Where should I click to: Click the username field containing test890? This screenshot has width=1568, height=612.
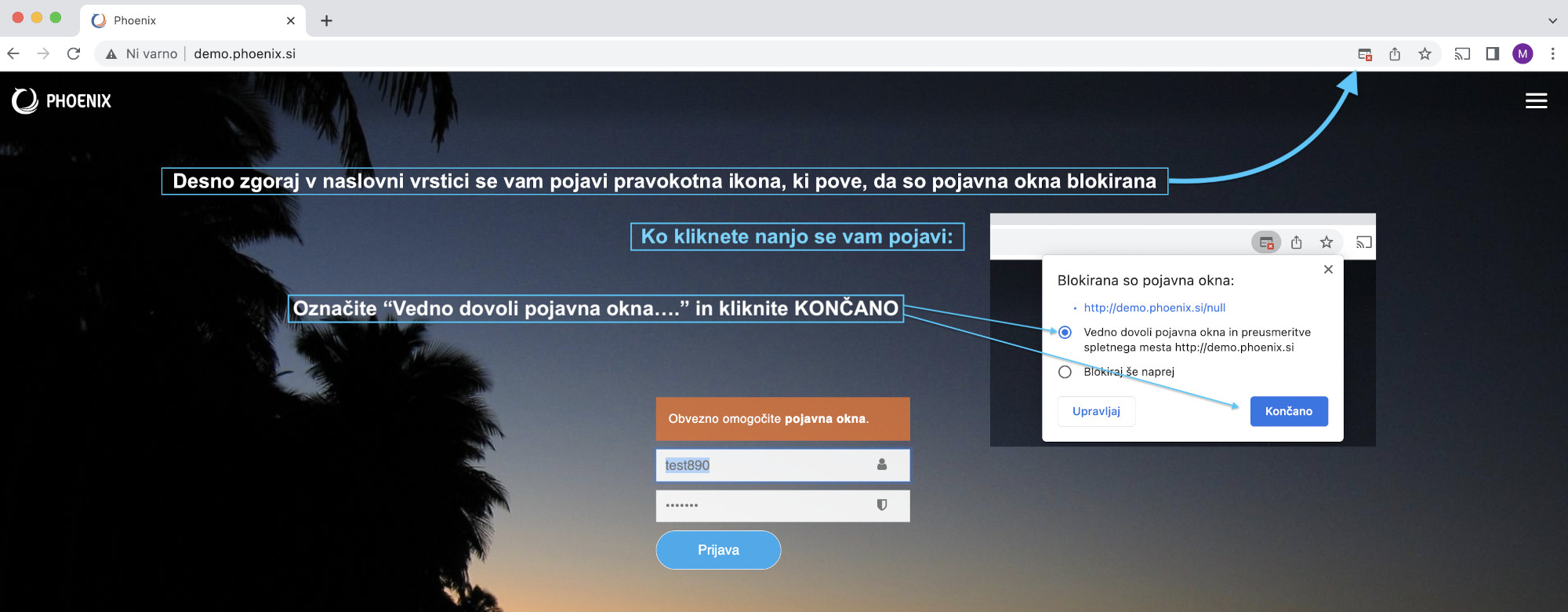click(x=768, y=465)
